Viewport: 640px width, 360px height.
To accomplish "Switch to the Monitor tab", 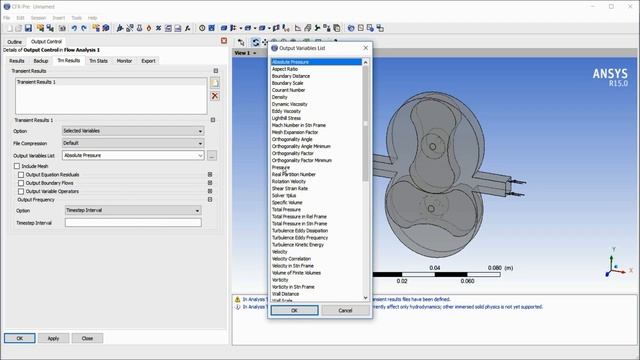I will tap(124, 61).
